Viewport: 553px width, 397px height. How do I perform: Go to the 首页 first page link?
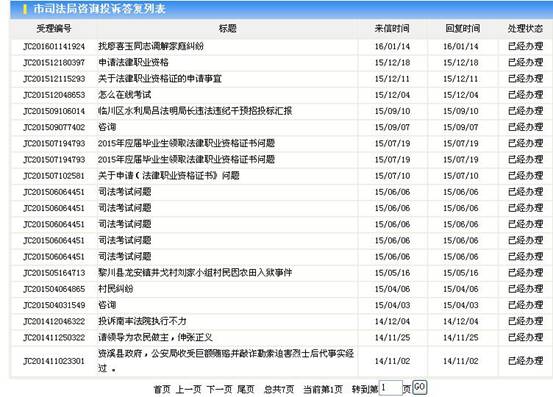(162, 389)
